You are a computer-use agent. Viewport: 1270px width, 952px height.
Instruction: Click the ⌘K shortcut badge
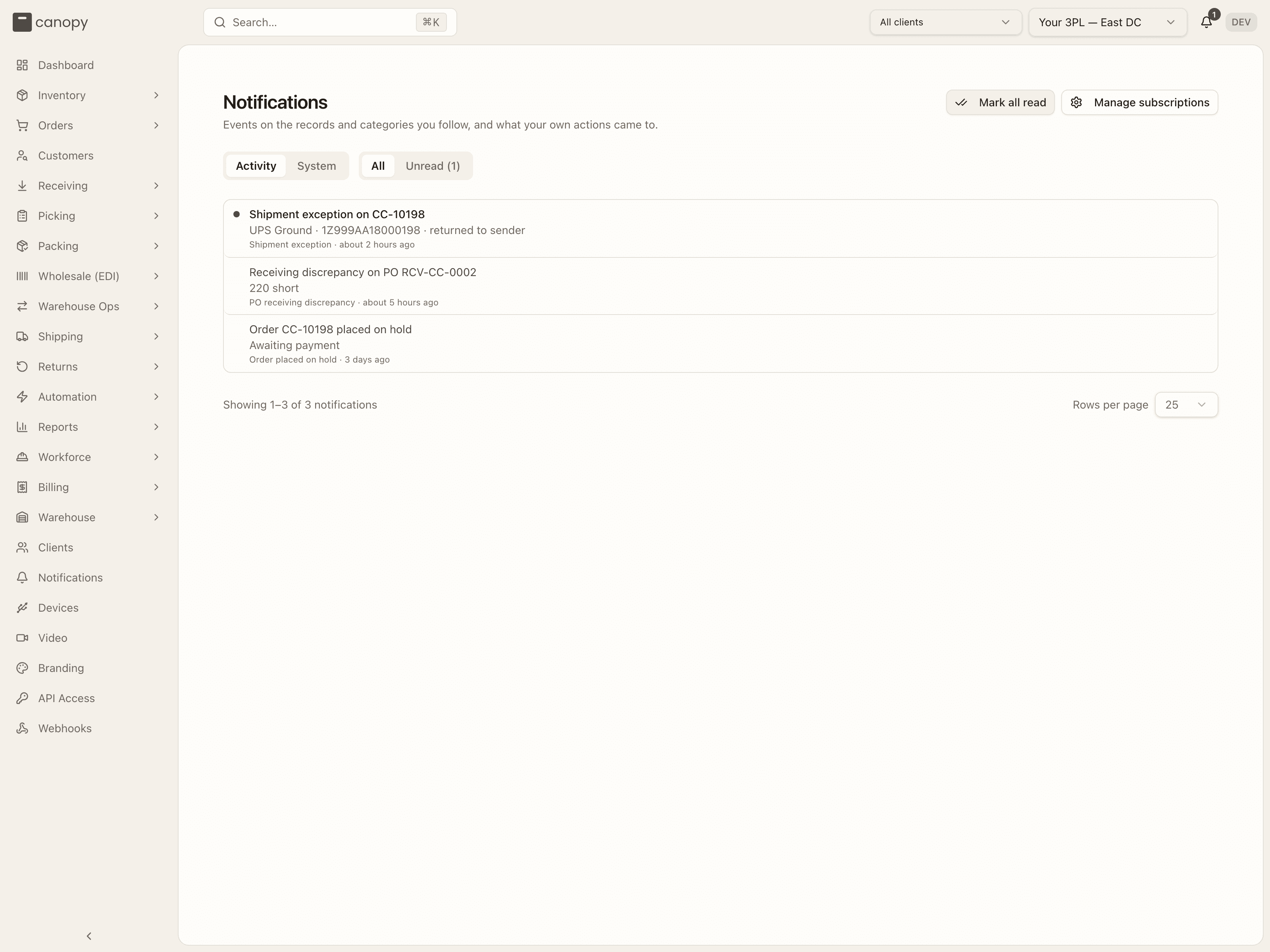[x=431, y=22]
